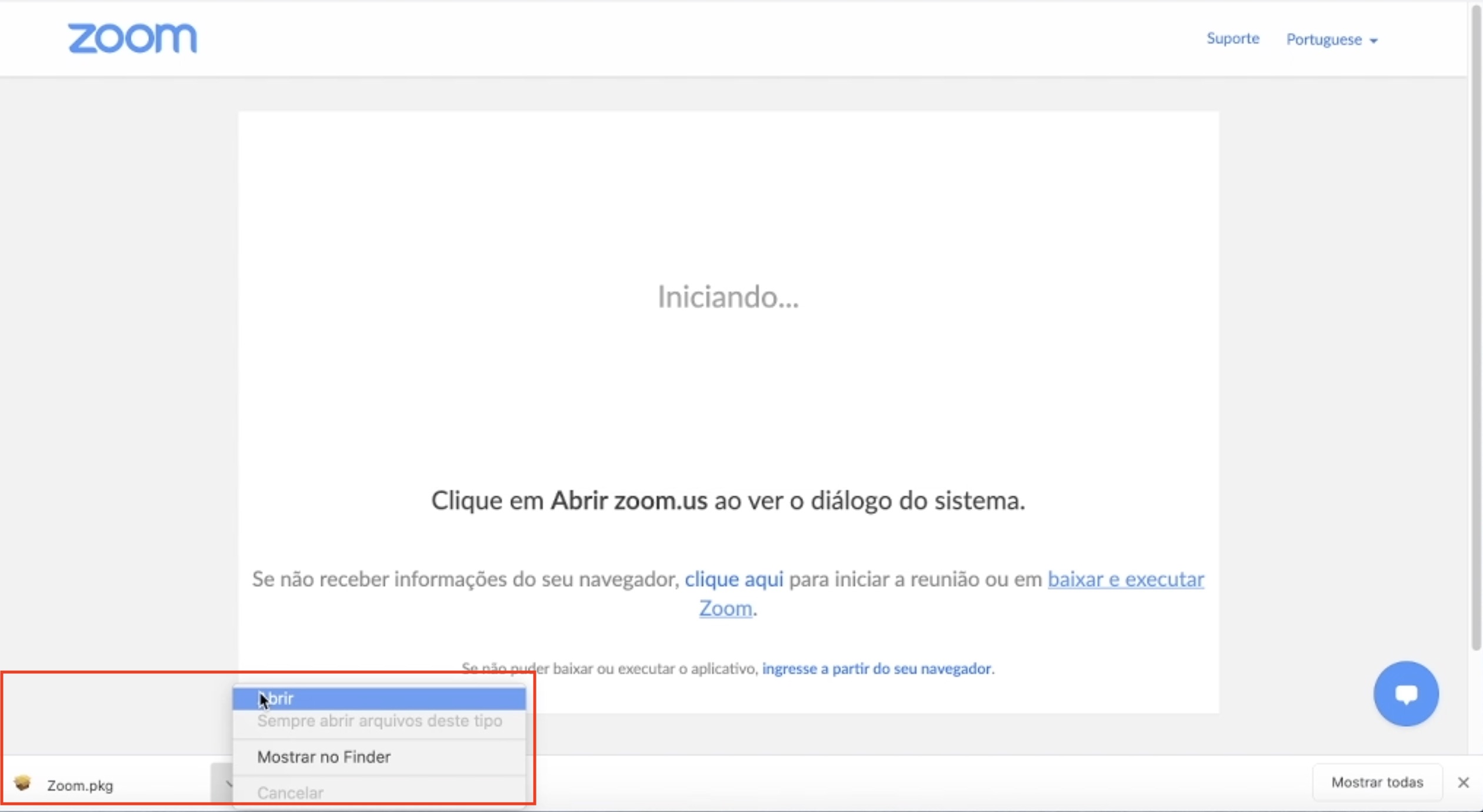Viewport: 1483px width, 812px height.
Task: Click the 'Mostrar todas' button
Action: [x=1377, y=782]
